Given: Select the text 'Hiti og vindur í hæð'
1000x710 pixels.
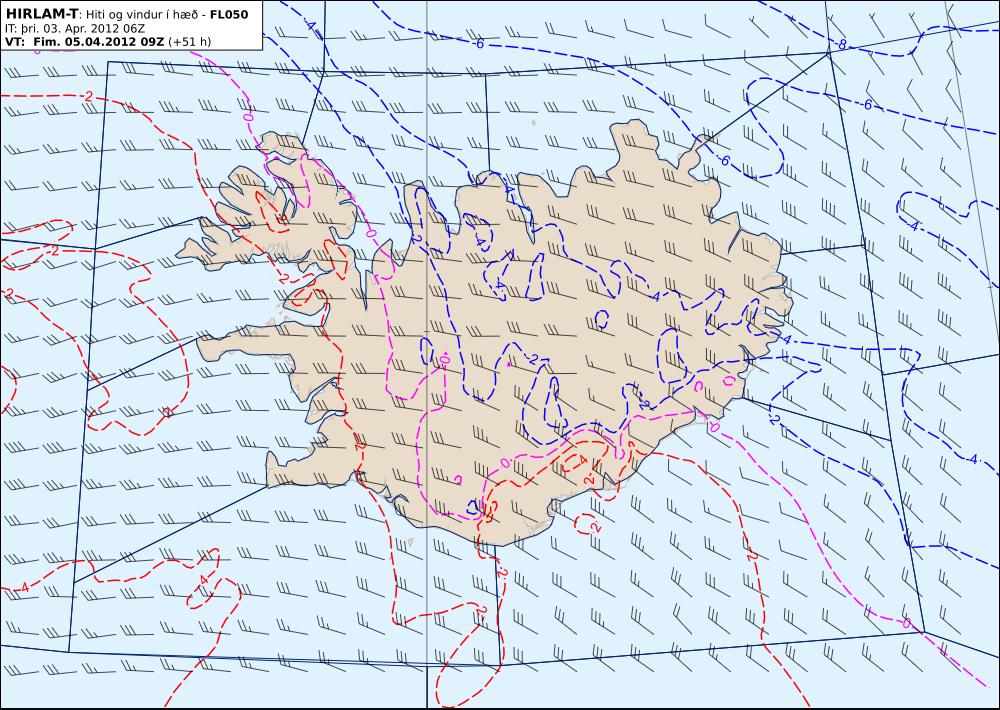Looking at the screenshot, I should point(142,14).
